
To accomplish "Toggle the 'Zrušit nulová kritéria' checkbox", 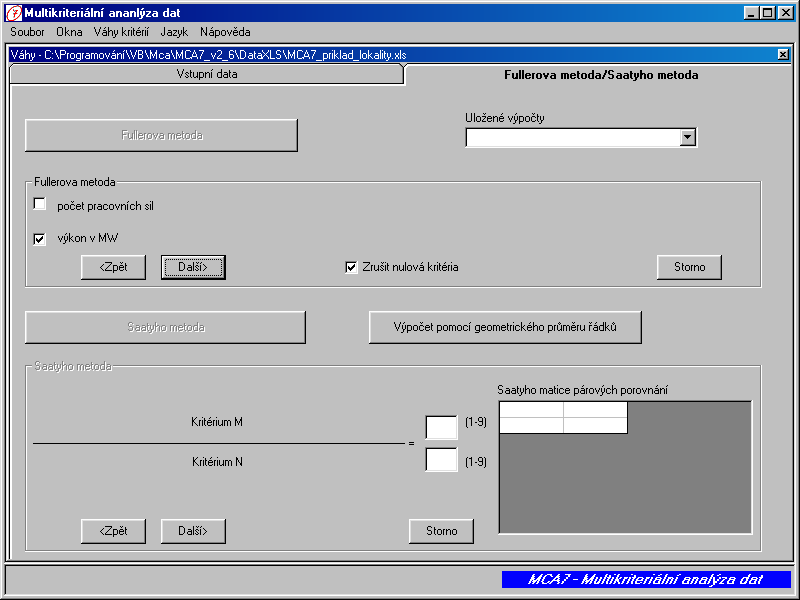I will click(x=351, y=267).
